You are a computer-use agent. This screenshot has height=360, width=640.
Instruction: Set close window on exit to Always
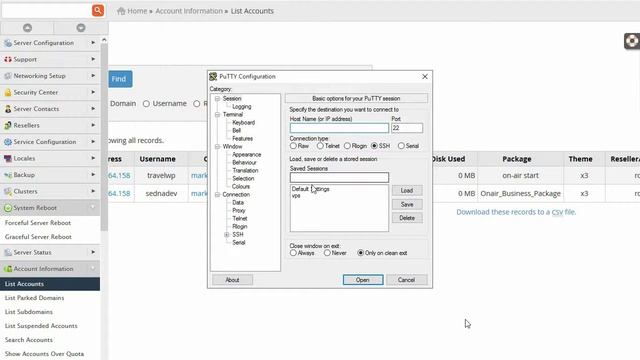[293, 253]
